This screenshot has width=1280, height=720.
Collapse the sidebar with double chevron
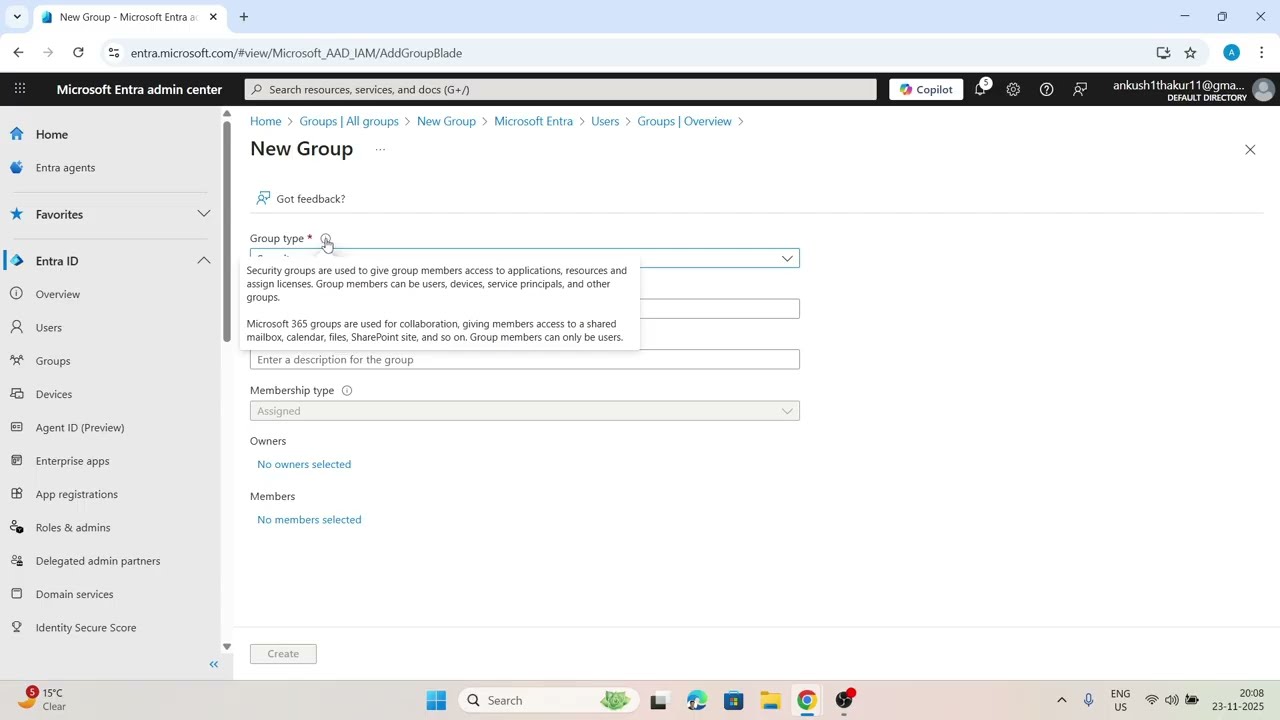(x=213, y=664)
